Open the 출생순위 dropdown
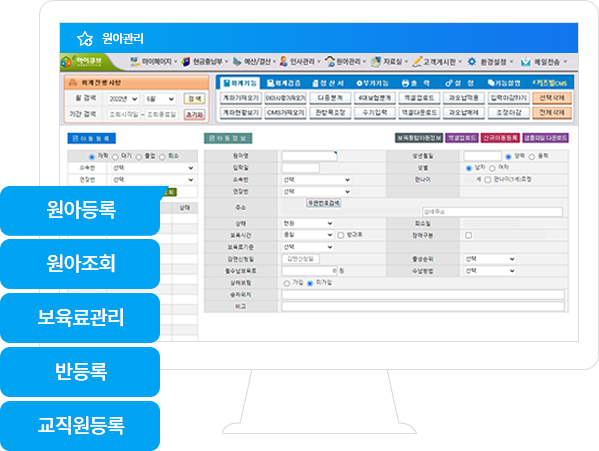 click(490, 259)
